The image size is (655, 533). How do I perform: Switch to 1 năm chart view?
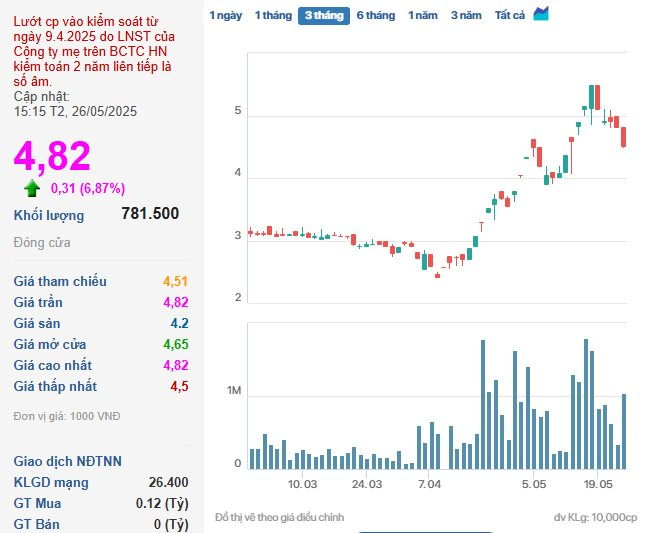coord(424,16)
